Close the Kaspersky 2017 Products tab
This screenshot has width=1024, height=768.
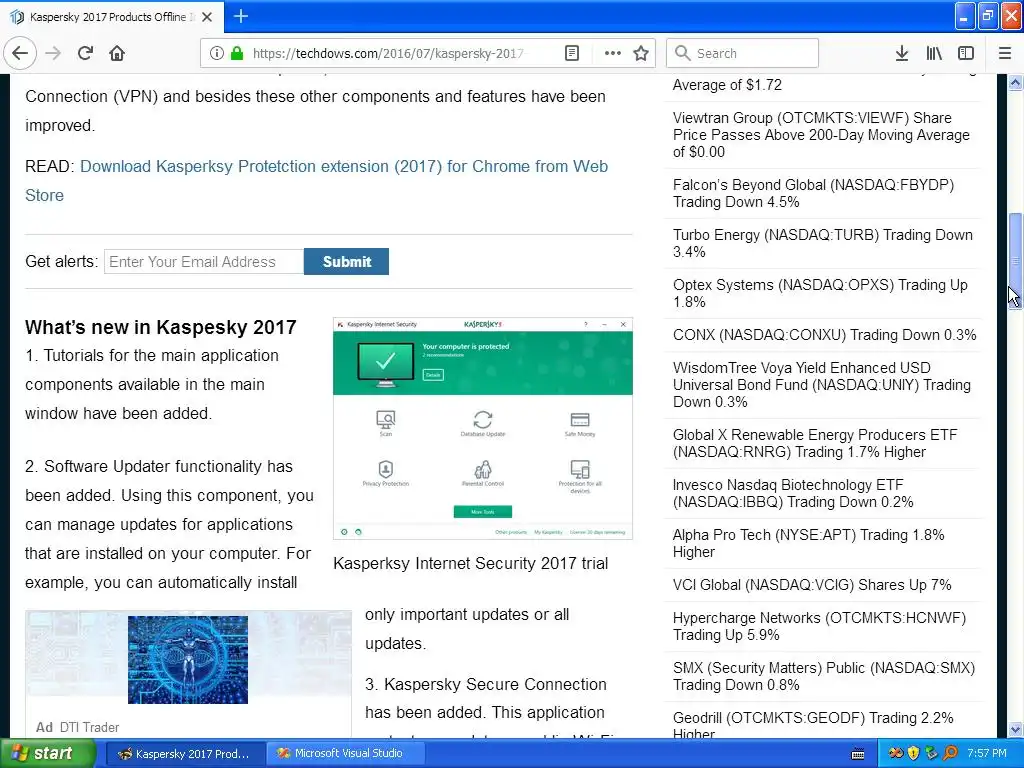207,17
